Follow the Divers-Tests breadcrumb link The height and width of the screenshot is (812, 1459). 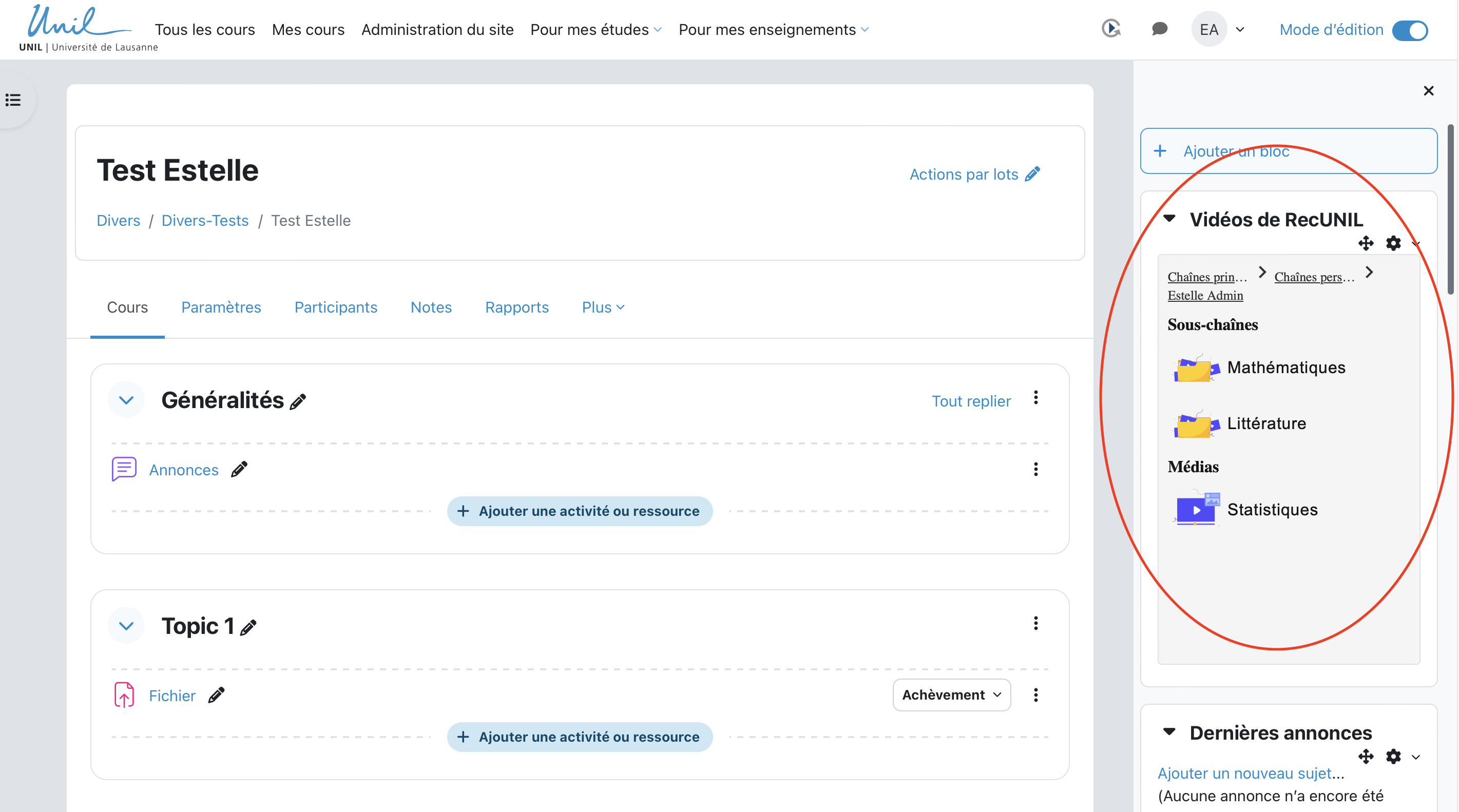pyautogui.click(x=204, y=220)
